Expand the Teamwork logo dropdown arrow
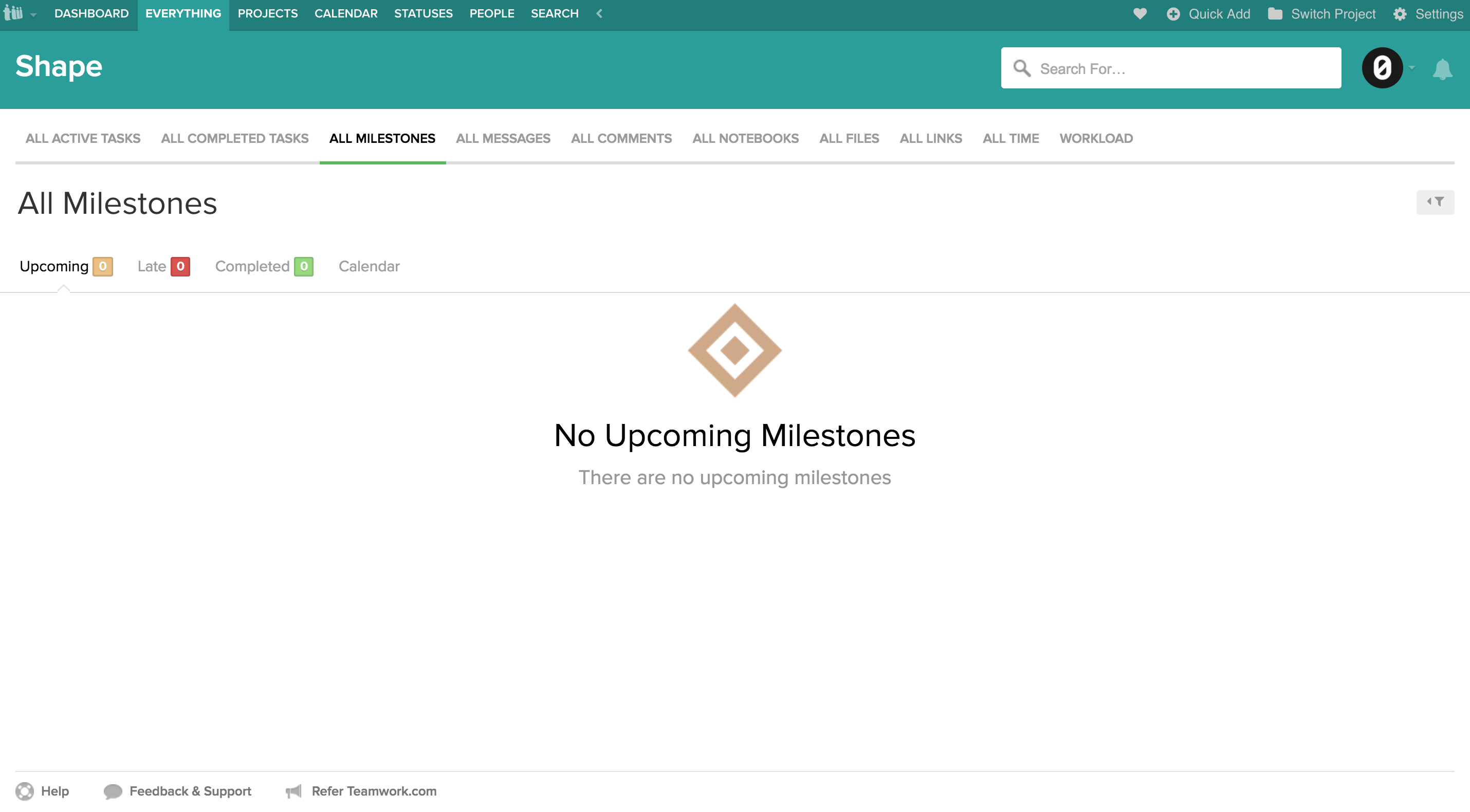 click(34, 15)
